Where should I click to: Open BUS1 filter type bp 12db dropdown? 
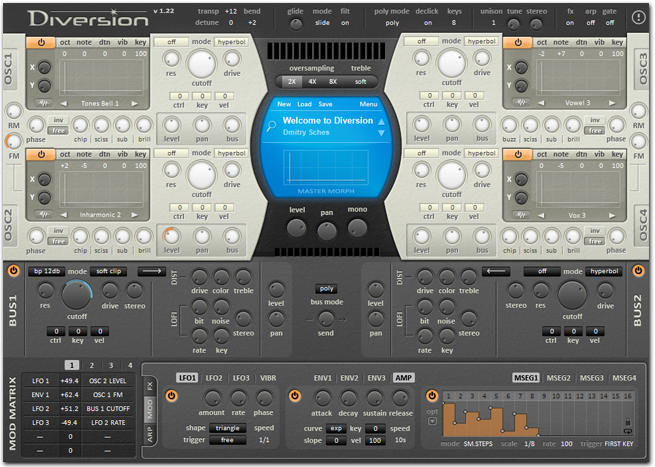click(x=47, y=271)
